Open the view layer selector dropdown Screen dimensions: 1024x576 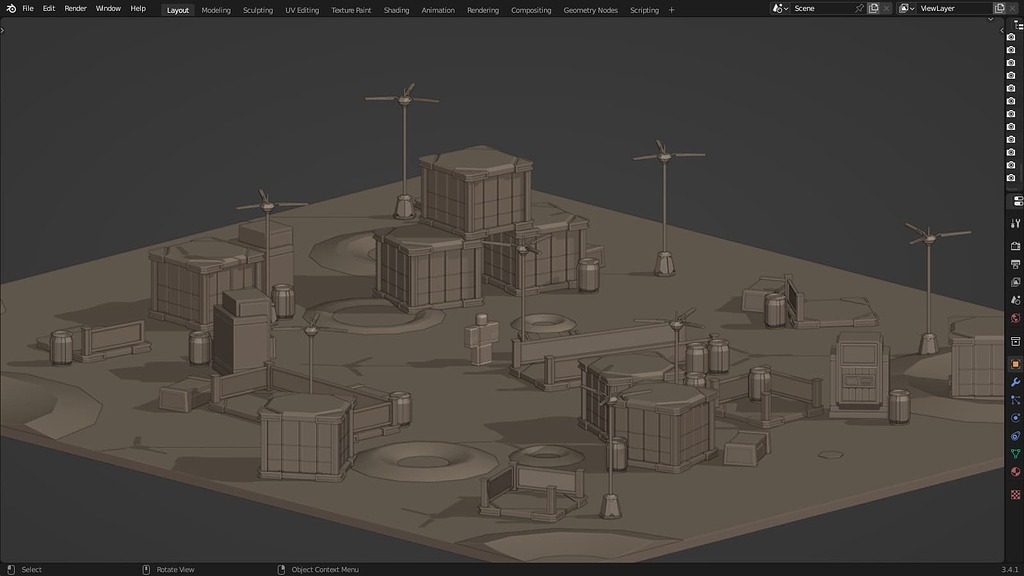[912, 8]
